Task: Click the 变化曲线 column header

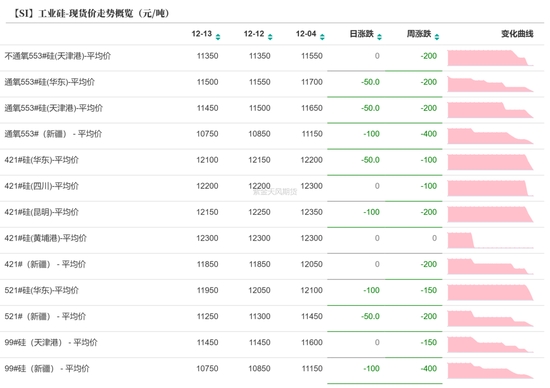Action: [x=517, y=34]
